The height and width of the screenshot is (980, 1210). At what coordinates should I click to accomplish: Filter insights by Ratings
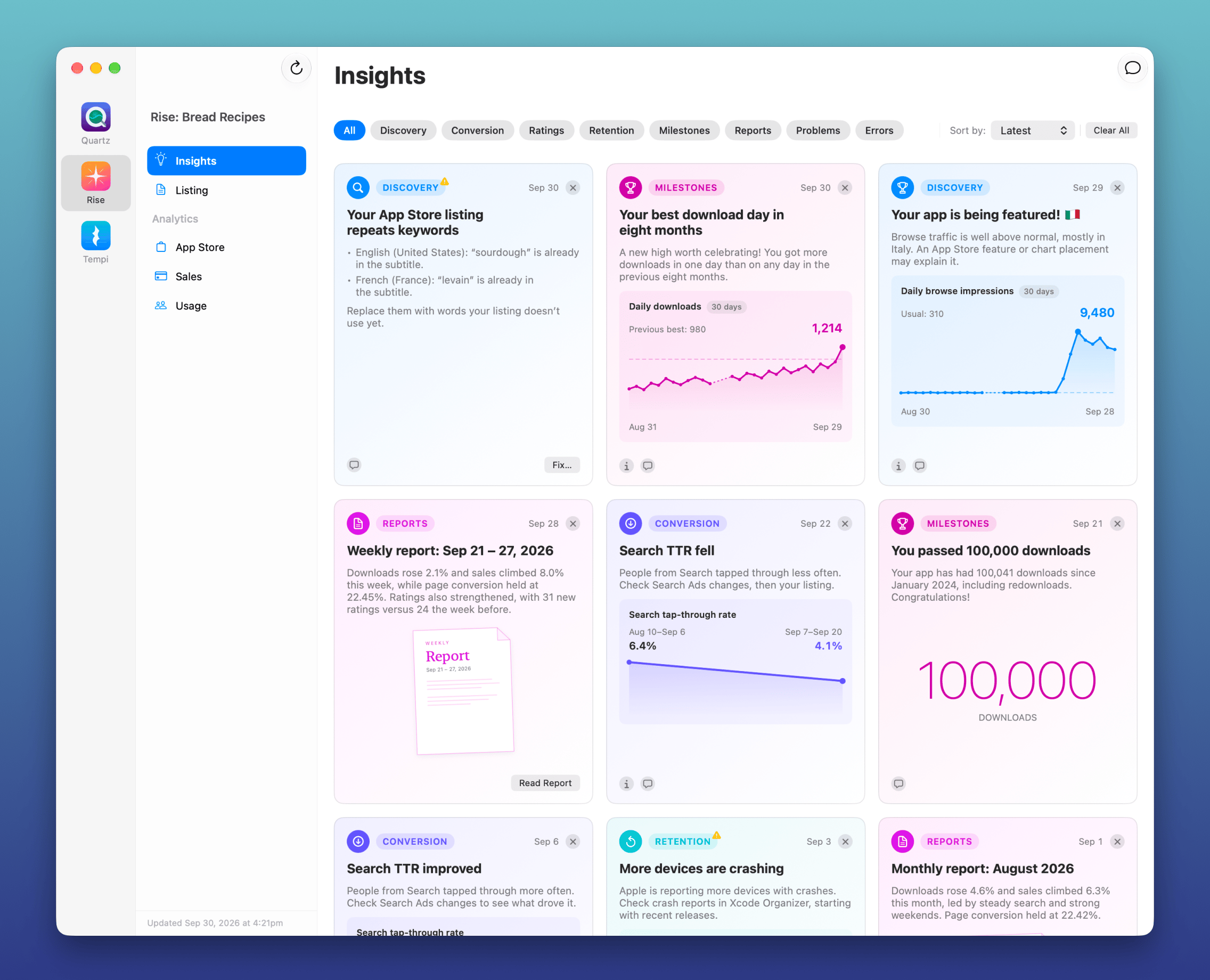click(546, 130)
